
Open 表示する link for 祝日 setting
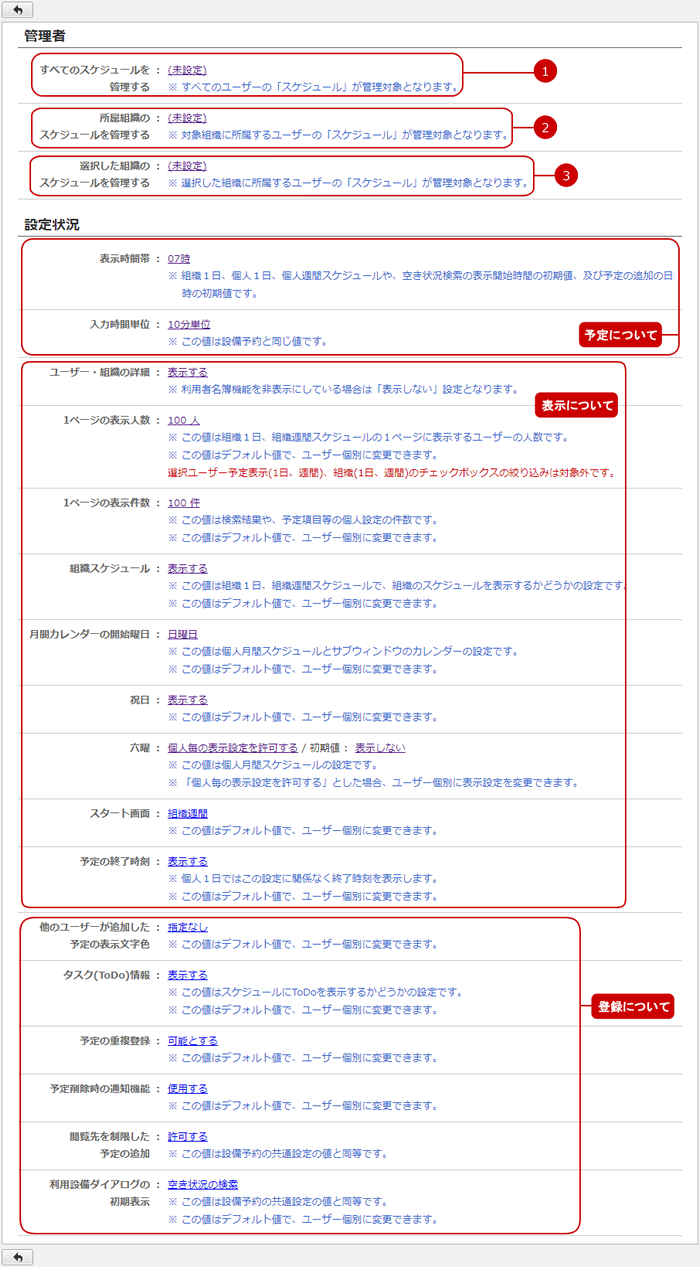[x=188, y=700]
